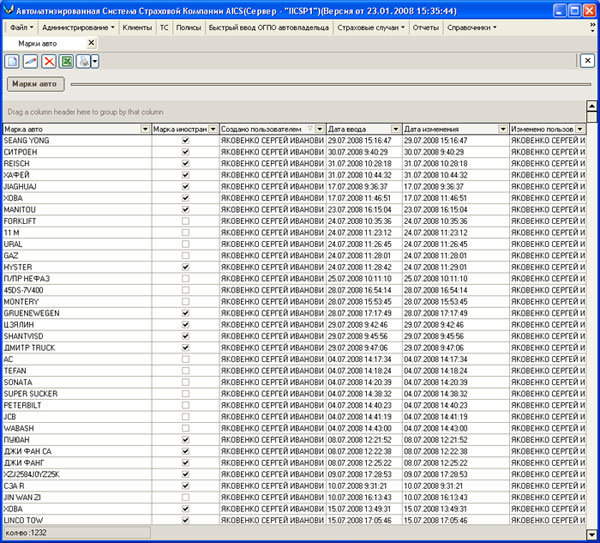
Task: Open the Марка авто column filter dropdown
Action: (x=145, y=130)
